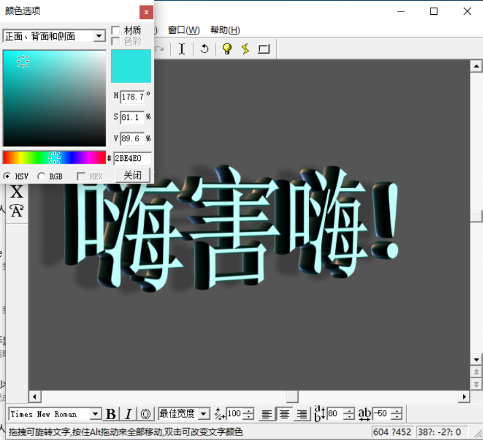Expand the 最佳宽度 dropdown

click(x=203, y=414)
